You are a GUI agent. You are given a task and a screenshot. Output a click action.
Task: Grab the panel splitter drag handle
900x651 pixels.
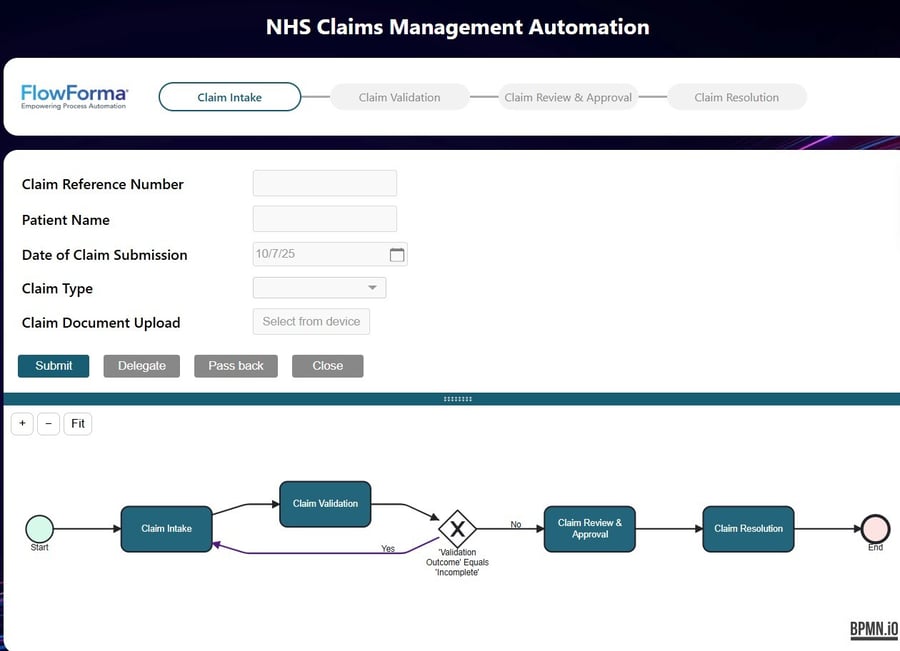point(457,399)
